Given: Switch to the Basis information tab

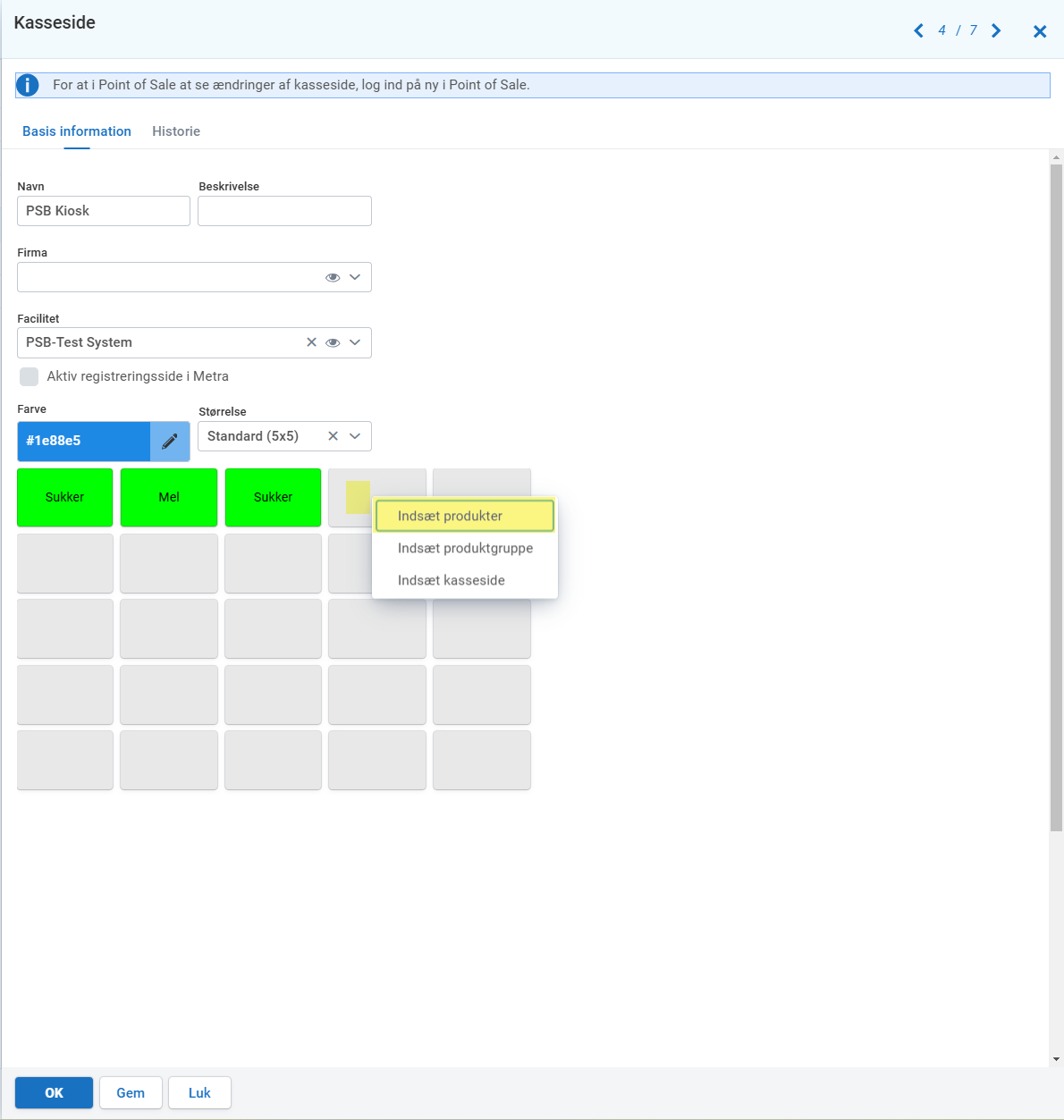Looking at the screenshot, I should coord(77,131).
